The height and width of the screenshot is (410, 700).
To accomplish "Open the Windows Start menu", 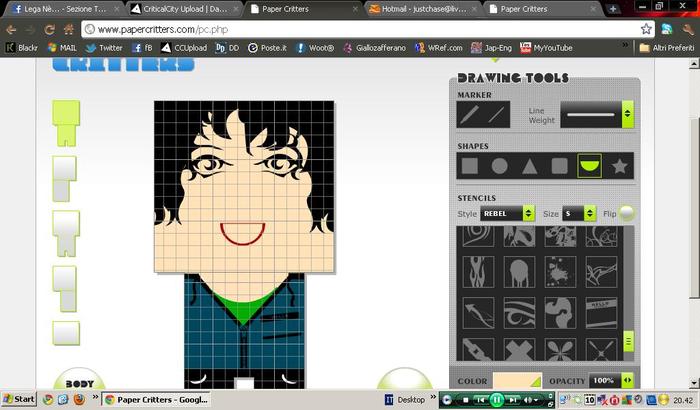I will [19, 399].
